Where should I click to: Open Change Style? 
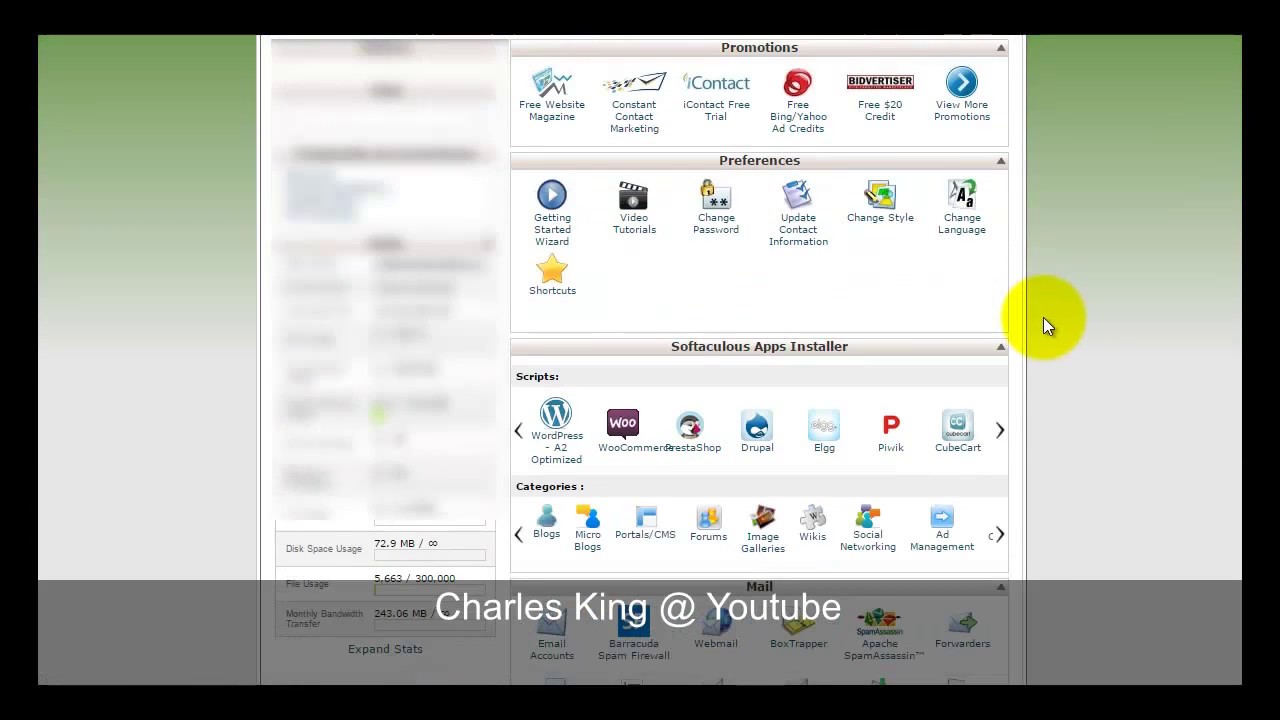880,201
